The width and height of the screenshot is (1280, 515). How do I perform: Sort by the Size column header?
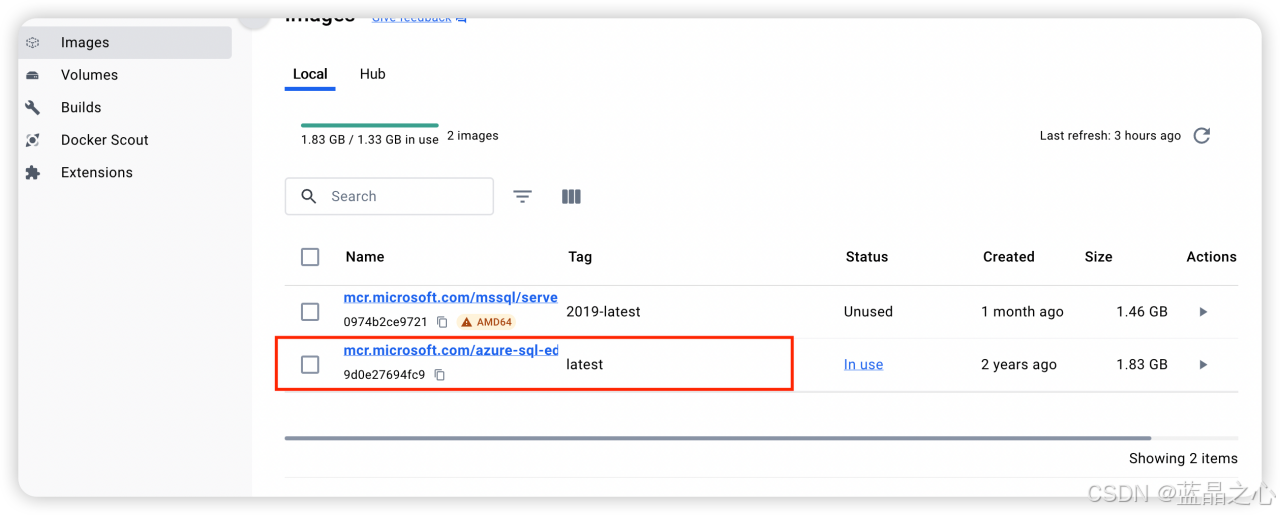(1098, 257)
